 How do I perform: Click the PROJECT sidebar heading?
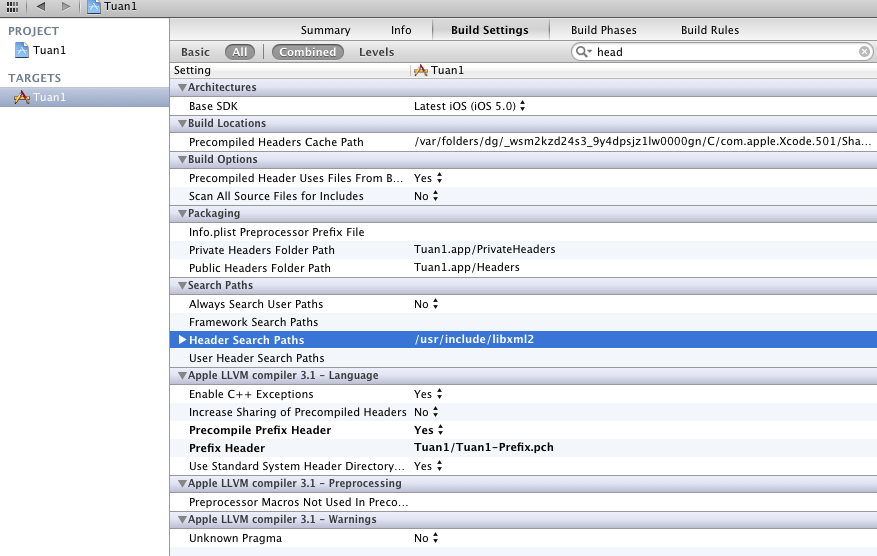pyautogui.click(x=34, y=31)
